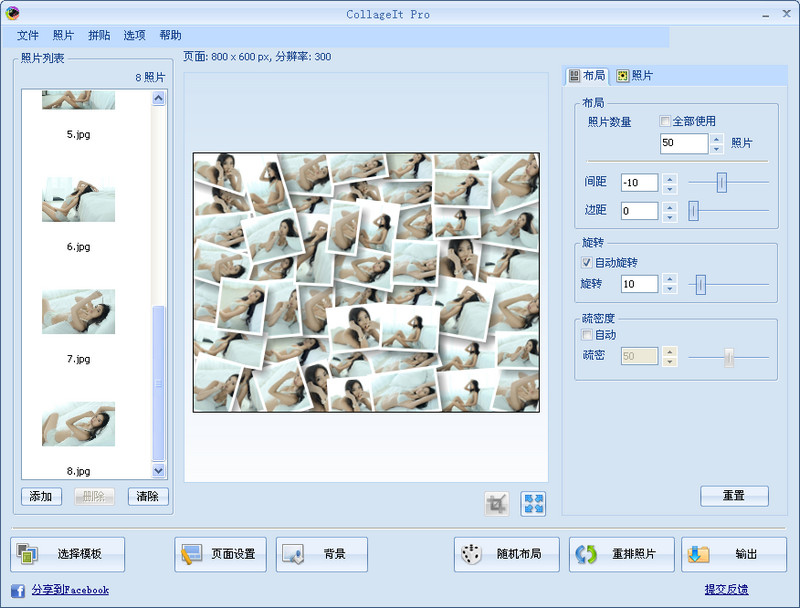Open the 选项 menu
The width and height of the screenshot is (800, 608).
pyautogui.click(x=135, y=35)
